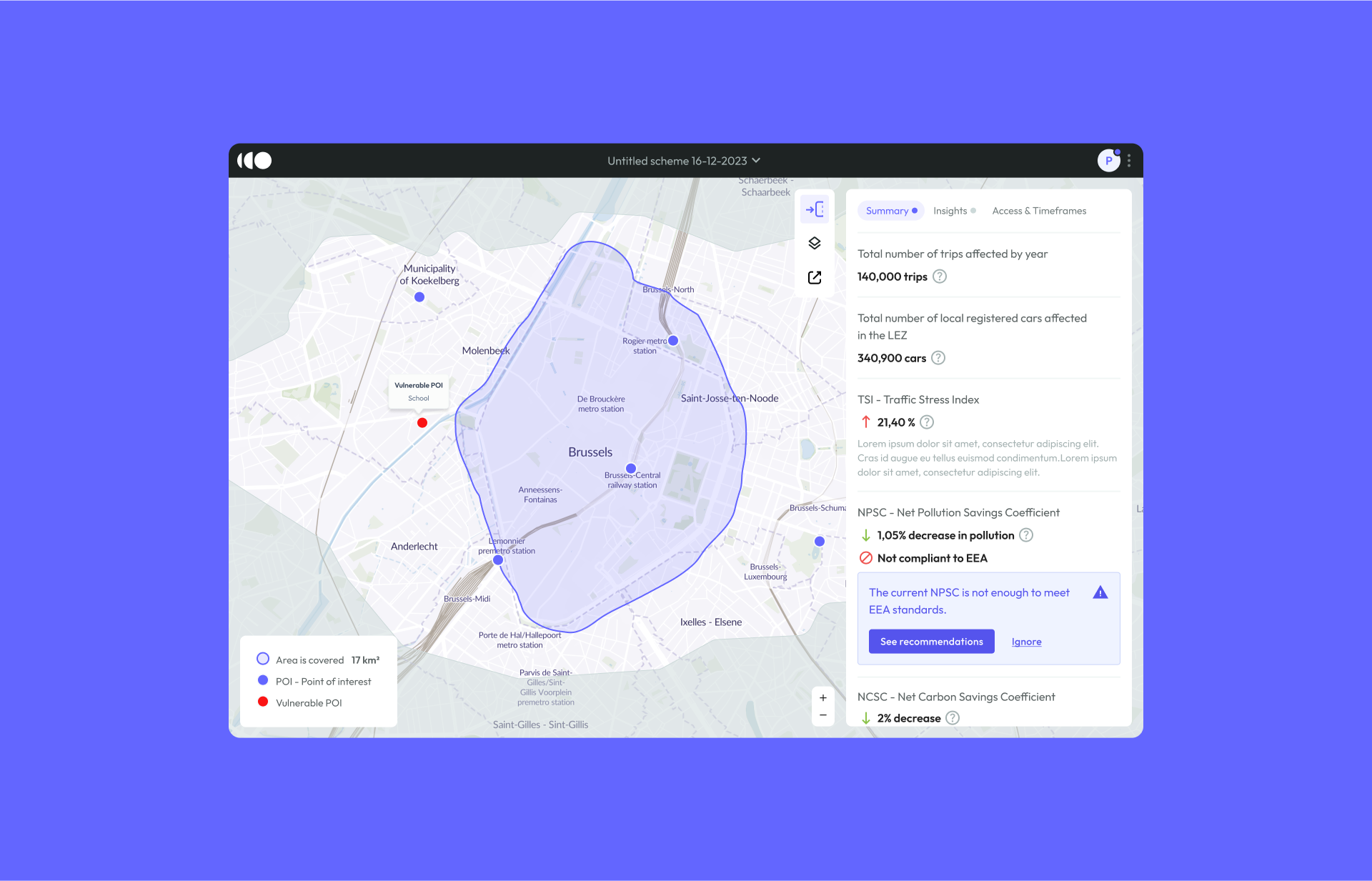Click help icon next to 340,900 cars
1372x881 pixels.
[x=938, y=358]
